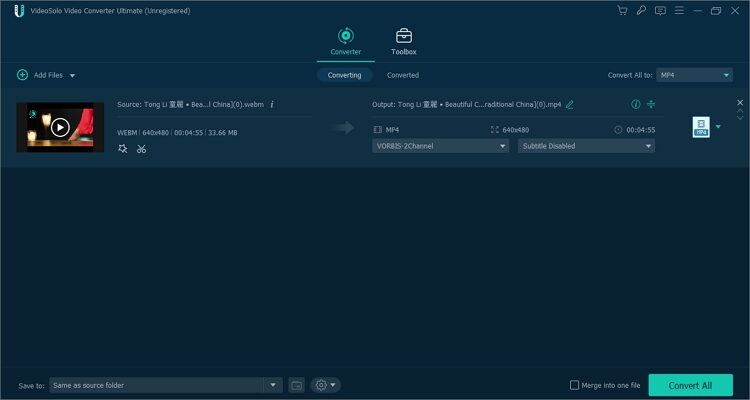
Task: Show source file info icon
Action: pos(272,104)
